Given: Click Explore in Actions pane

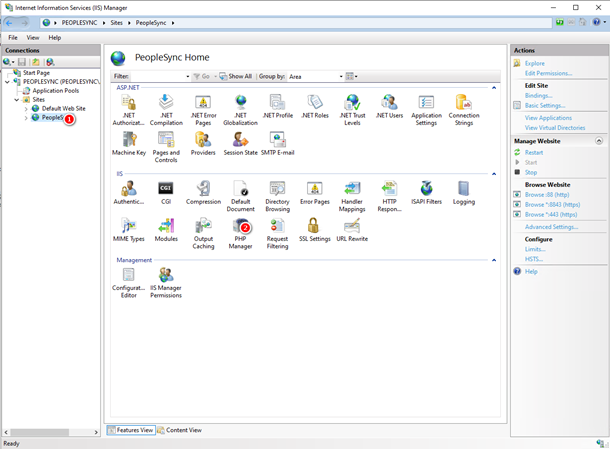Looking at the screenshot, I should tap(535, 63).
